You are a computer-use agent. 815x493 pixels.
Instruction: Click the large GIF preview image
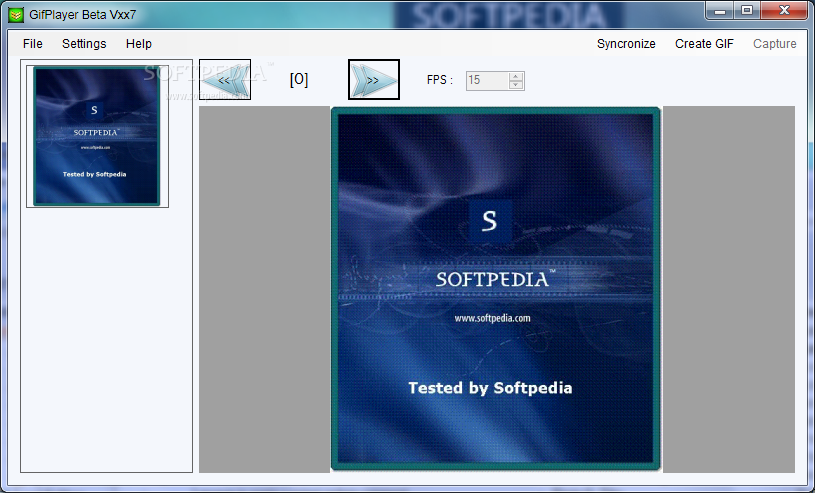click(495, 289)
